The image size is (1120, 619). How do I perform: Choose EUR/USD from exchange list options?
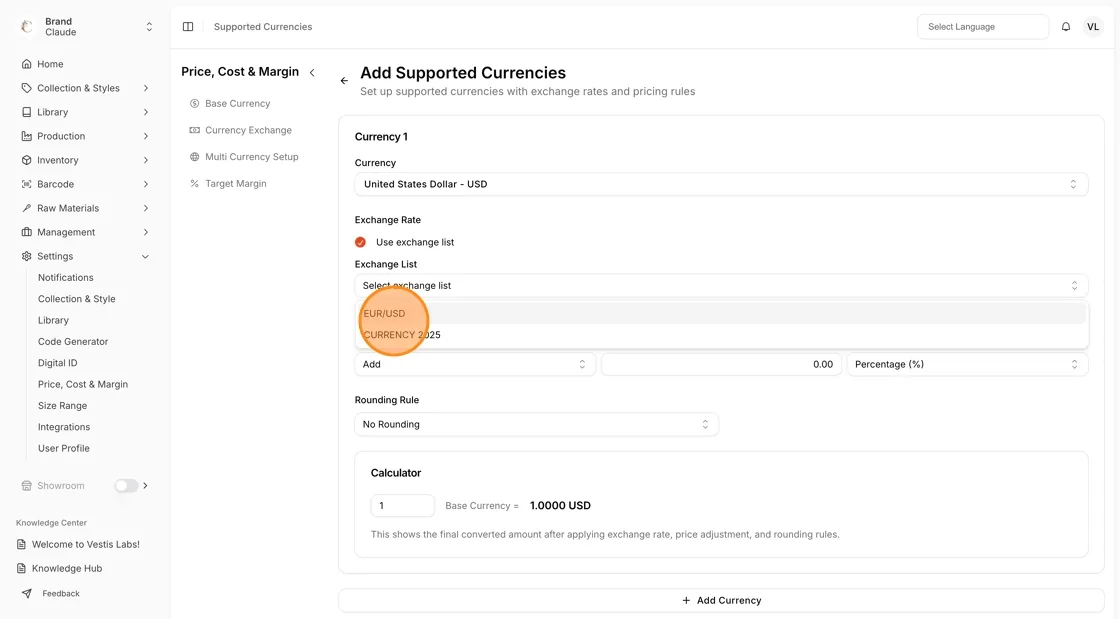tap(721, 313)
